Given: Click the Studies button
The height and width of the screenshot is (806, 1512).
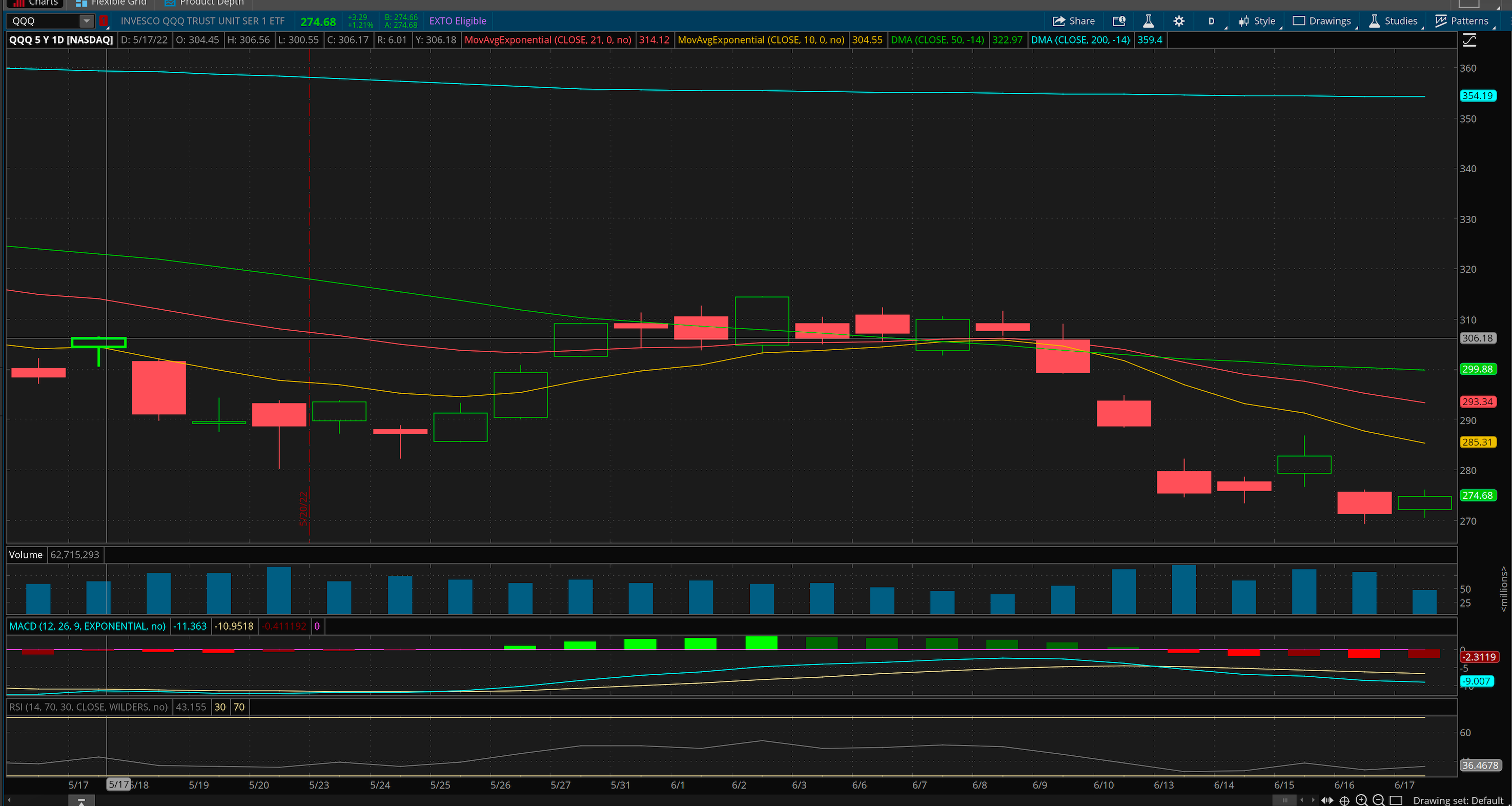Looking at the screenshot, I should click(1393, 21).
